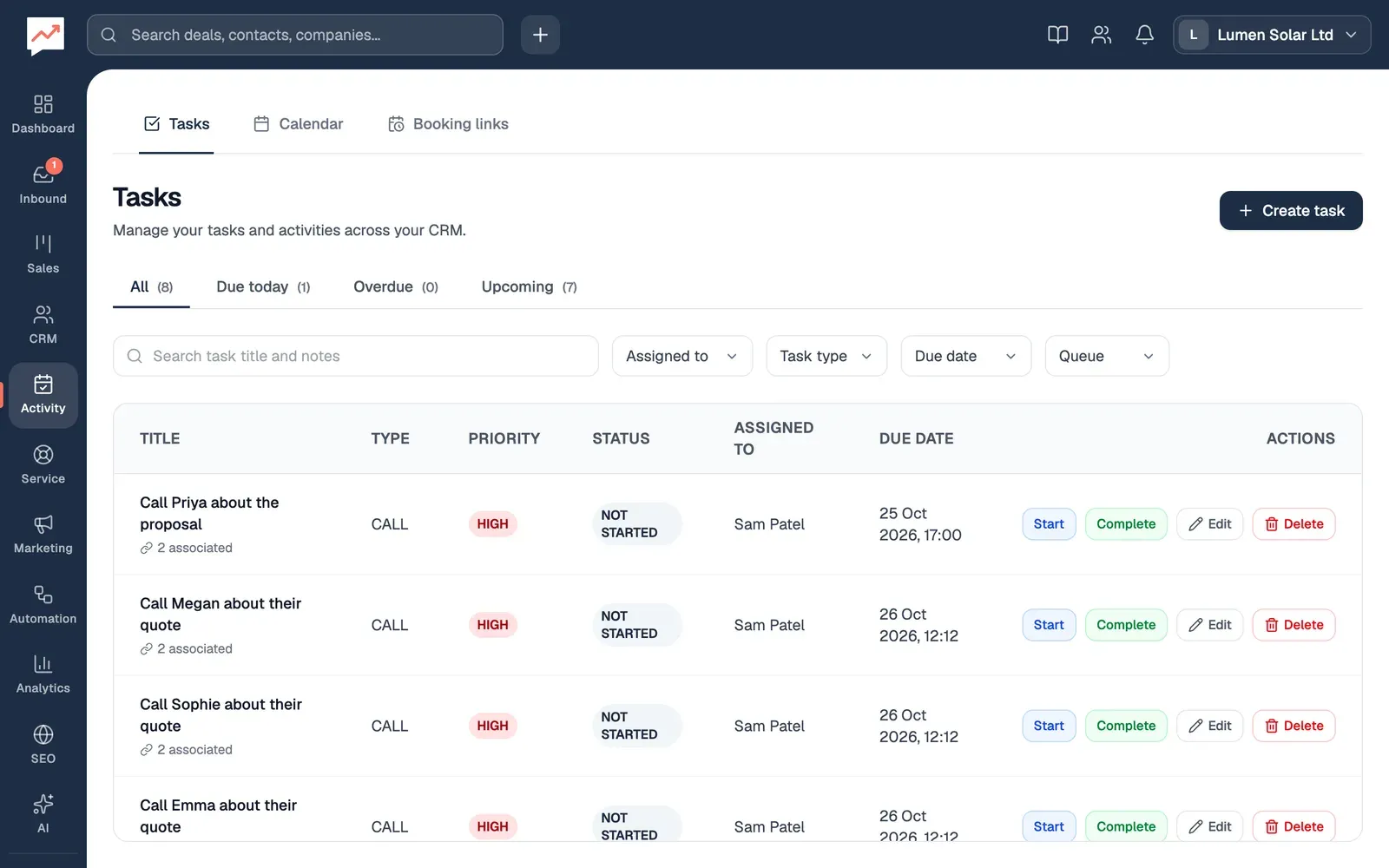1389x868 pixels.
Task: Open the Task type filter dropdown
Action: pos(826,356)
